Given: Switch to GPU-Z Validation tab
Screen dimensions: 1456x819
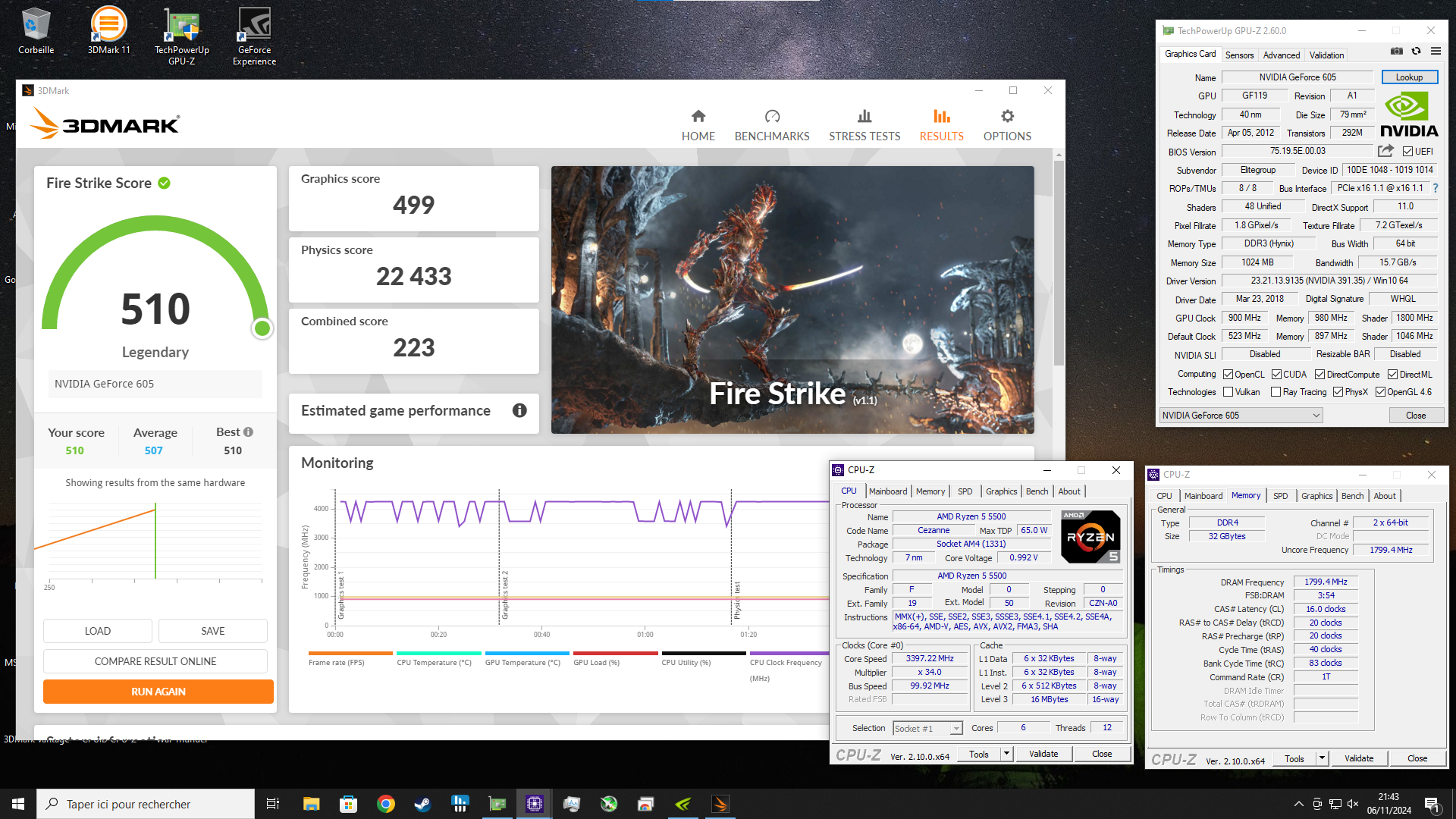Looking at the screenshot, I should [x=1326, y=55].
